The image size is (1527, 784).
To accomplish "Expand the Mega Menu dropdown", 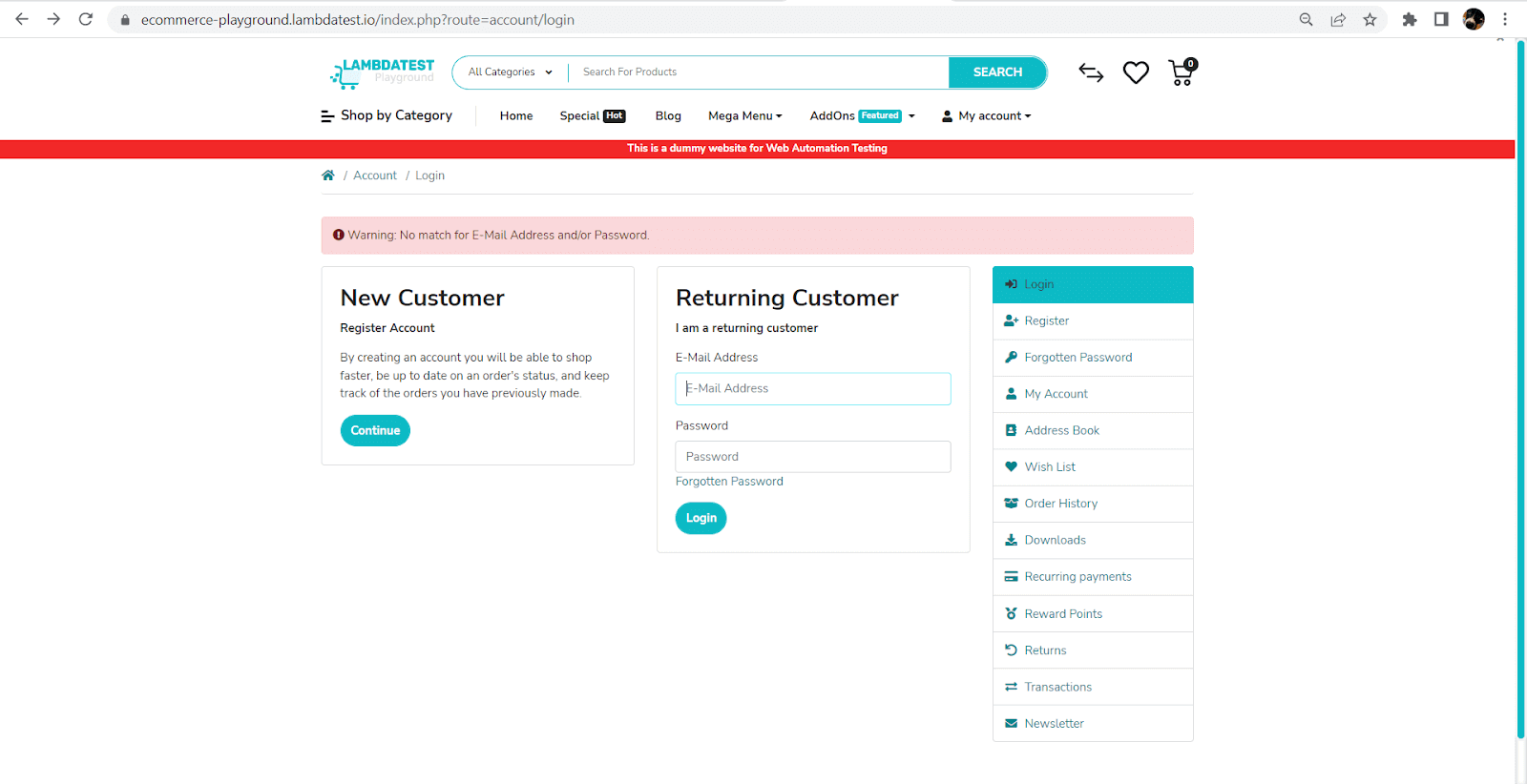I will 745,115.
